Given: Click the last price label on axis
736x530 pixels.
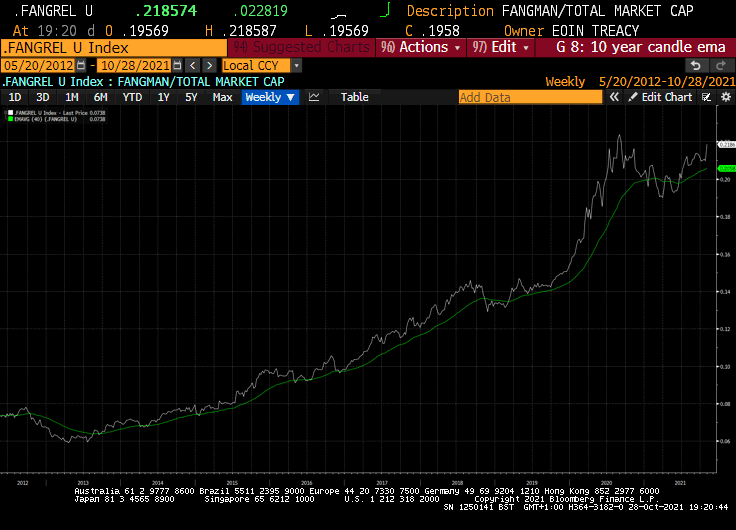Looking at the screenshot, I should tap(727, 145).
